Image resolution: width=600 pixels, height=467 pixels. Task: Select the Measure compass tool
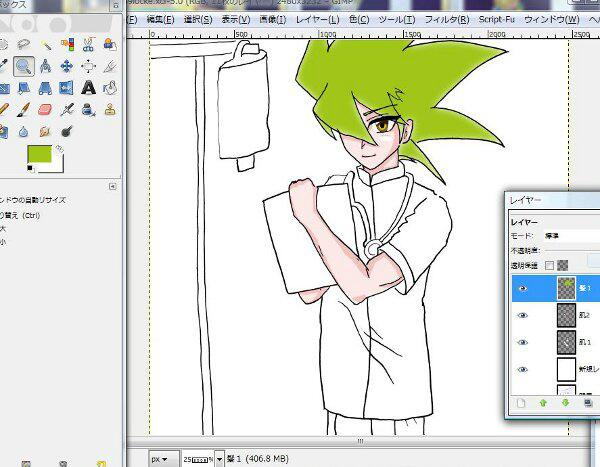pyautogui.click(x=46, y=67)
